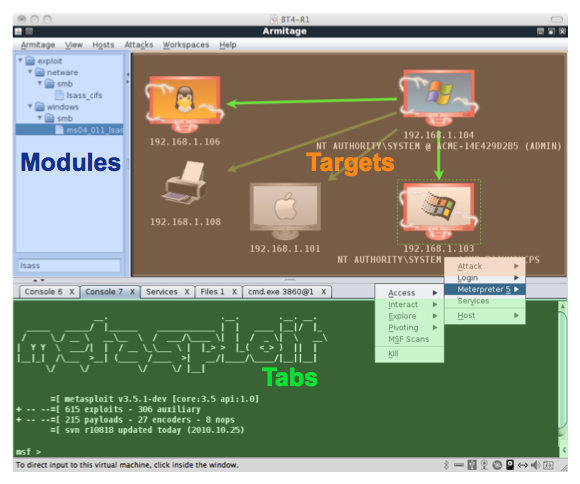
Task: Click the compromised Windows host 192.168.1.103
Action: [438, 211]
